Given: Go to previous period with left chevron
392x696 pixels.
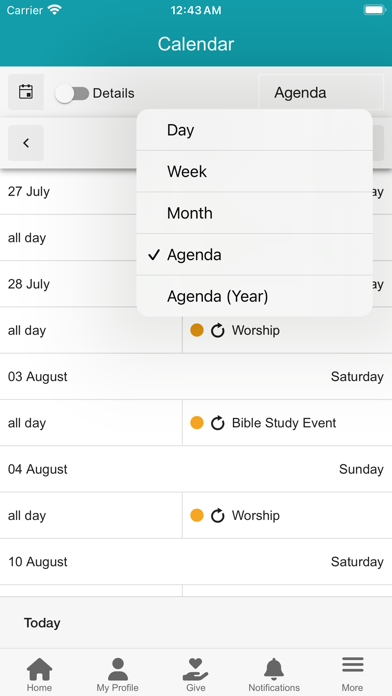Looking at the screenshot, I should [26, 143].
